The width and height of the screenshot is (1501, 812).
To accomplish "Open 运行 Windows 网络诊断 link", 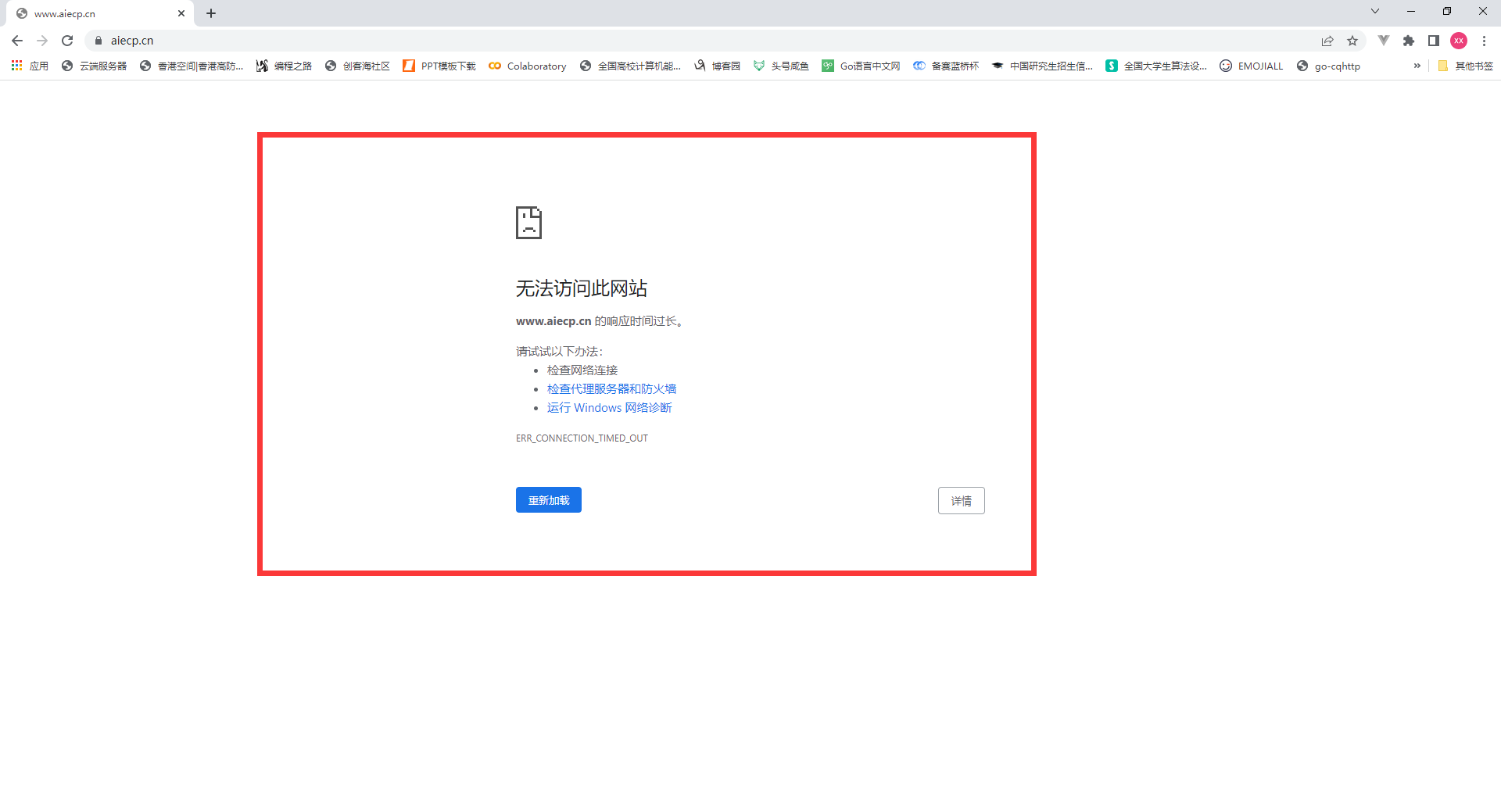I will (610, 407).
